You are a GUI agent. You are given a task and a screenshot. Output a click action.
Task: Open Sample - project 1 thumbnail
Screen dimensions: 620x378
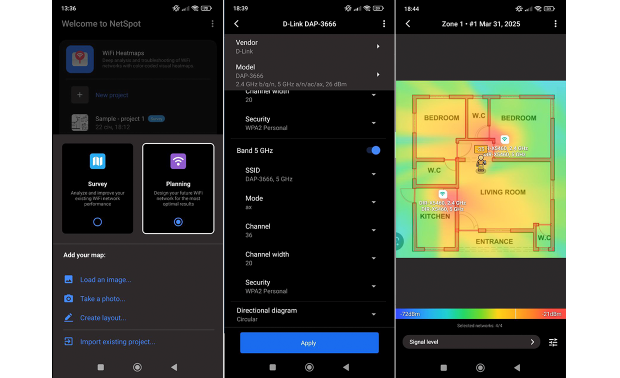[80, 123]
